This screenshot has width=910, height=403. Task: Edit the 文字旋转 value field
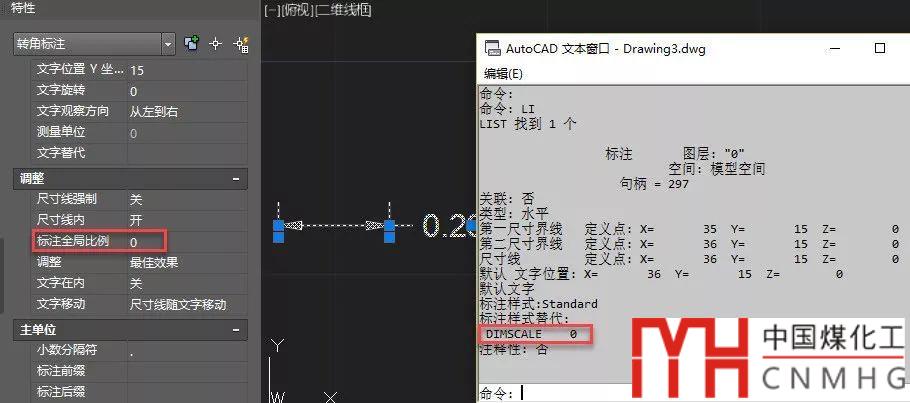(x=187, y=91)
